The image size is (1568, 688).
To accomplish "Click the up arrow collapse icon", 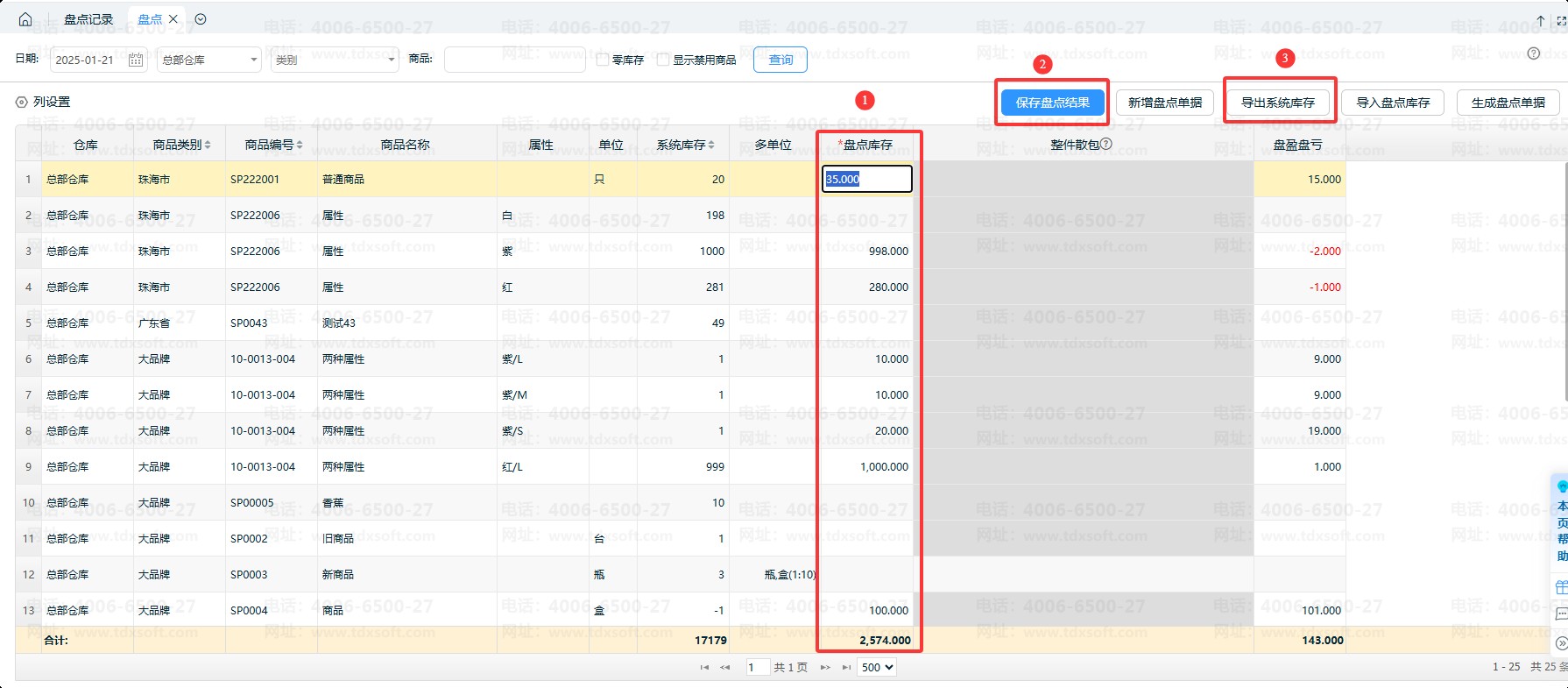I will click(x=1541, y=20).
